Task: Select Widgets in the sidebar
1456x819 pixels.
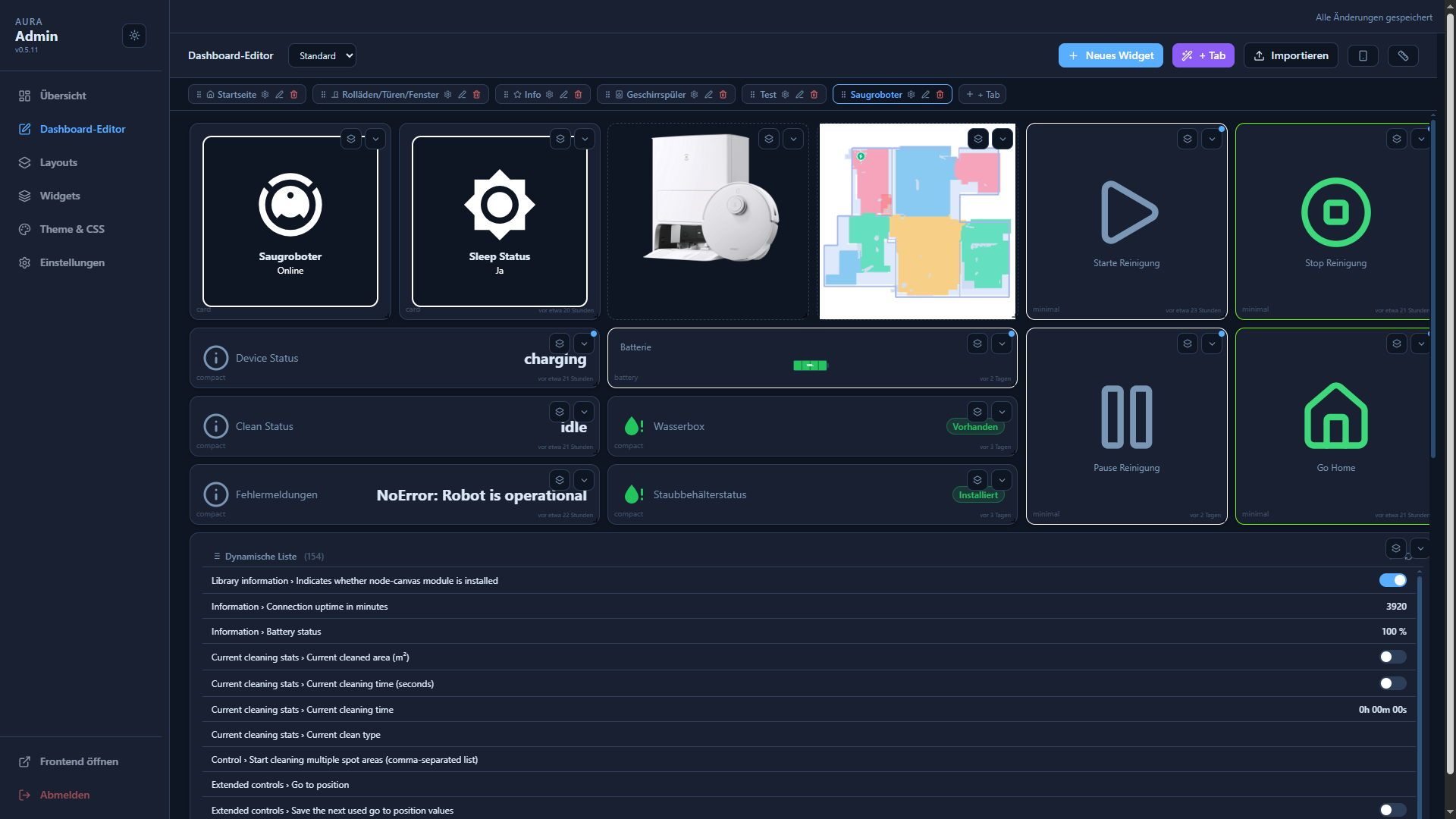Action: pos(60,196)
